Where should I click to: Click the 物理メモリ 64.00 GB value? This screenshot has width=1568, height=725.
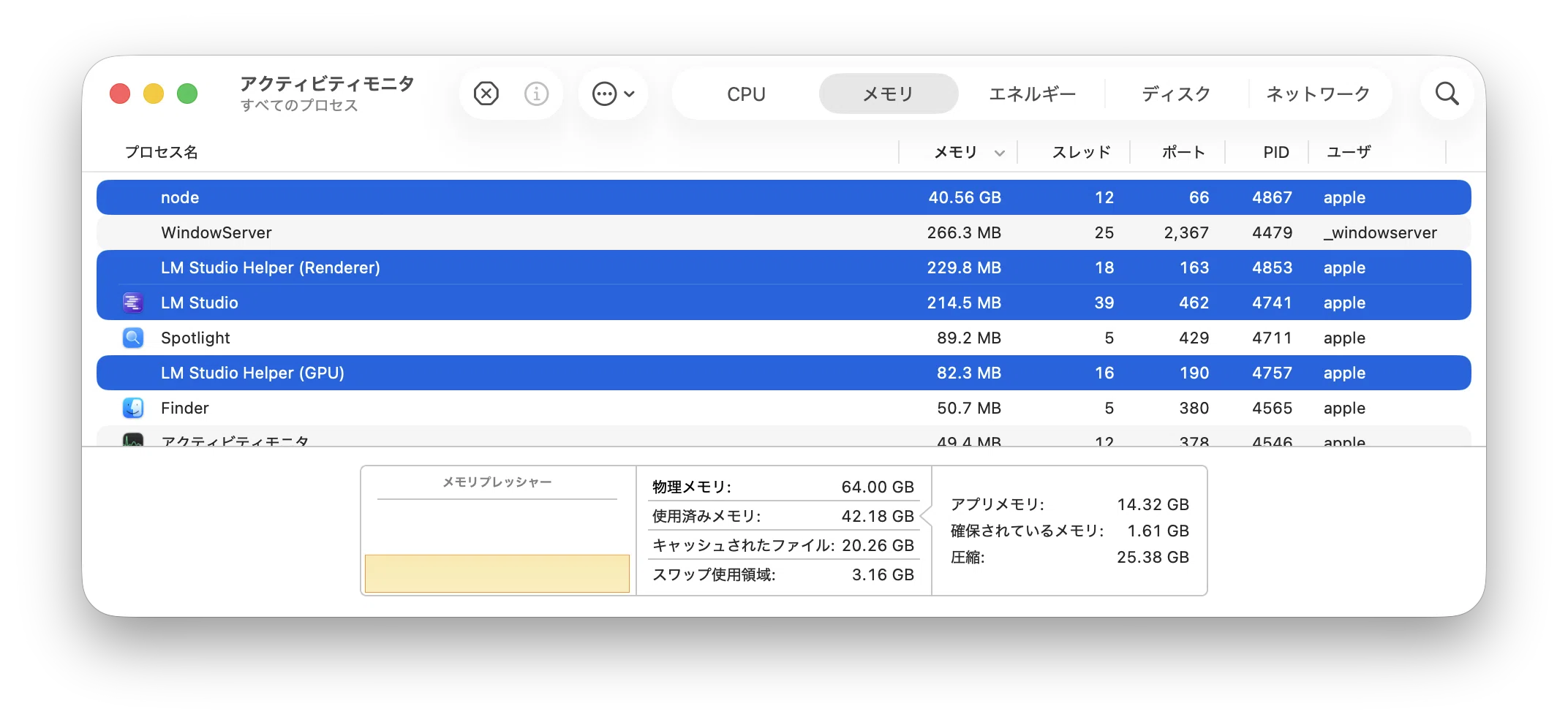point(878,487)
